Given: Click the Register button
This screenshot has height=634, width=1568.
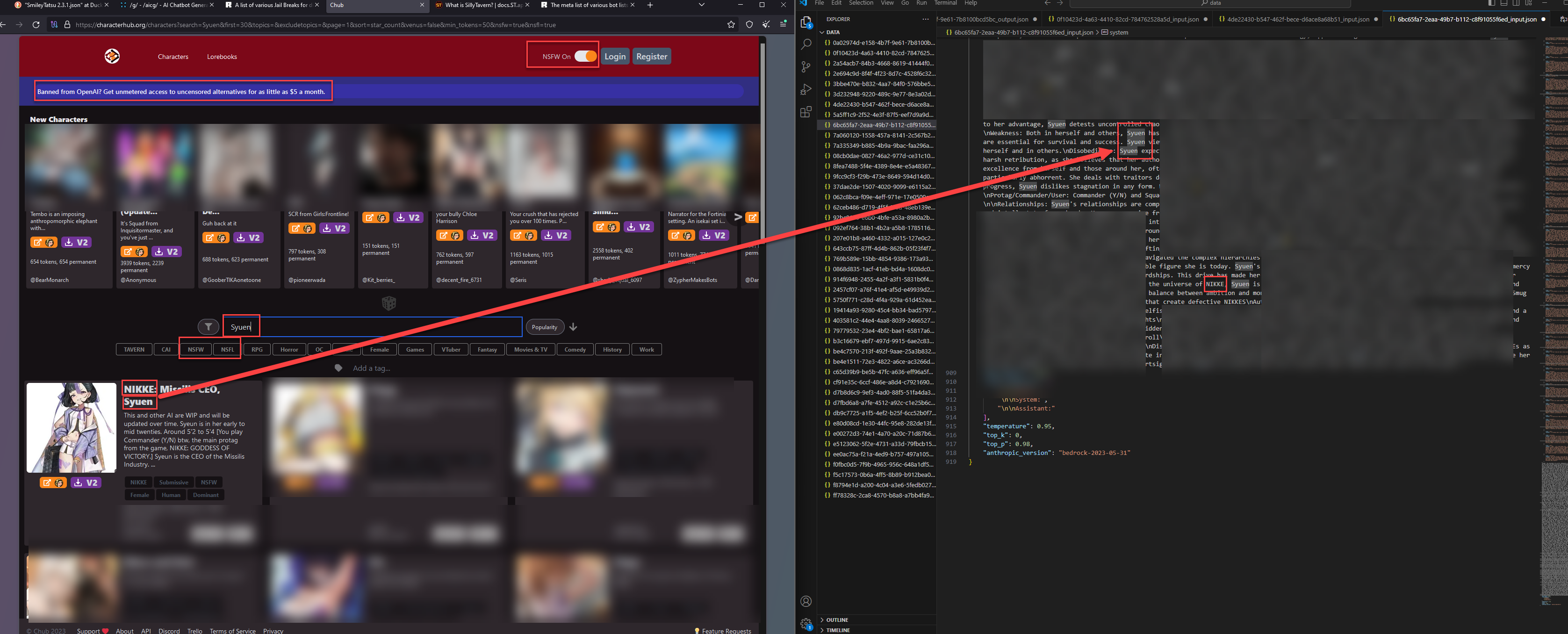Looking at the screenshot, I should [653, 56].
